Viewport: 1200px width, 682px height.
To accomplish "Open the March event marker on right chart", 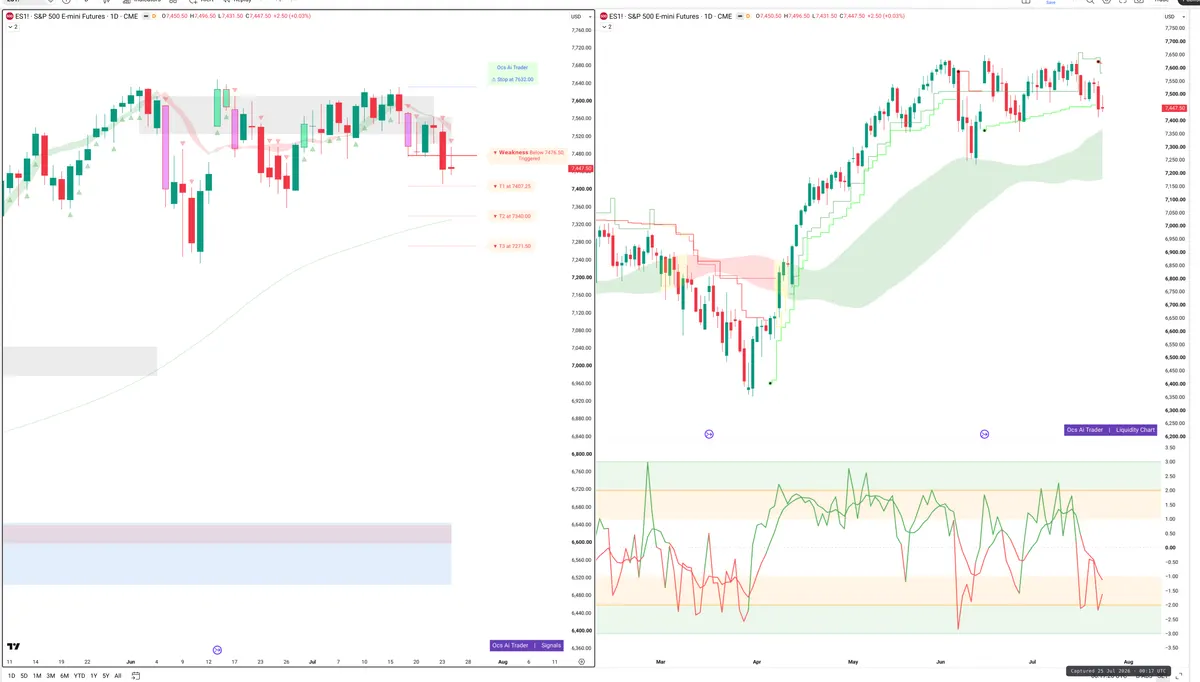I will [x=709, y=433].
